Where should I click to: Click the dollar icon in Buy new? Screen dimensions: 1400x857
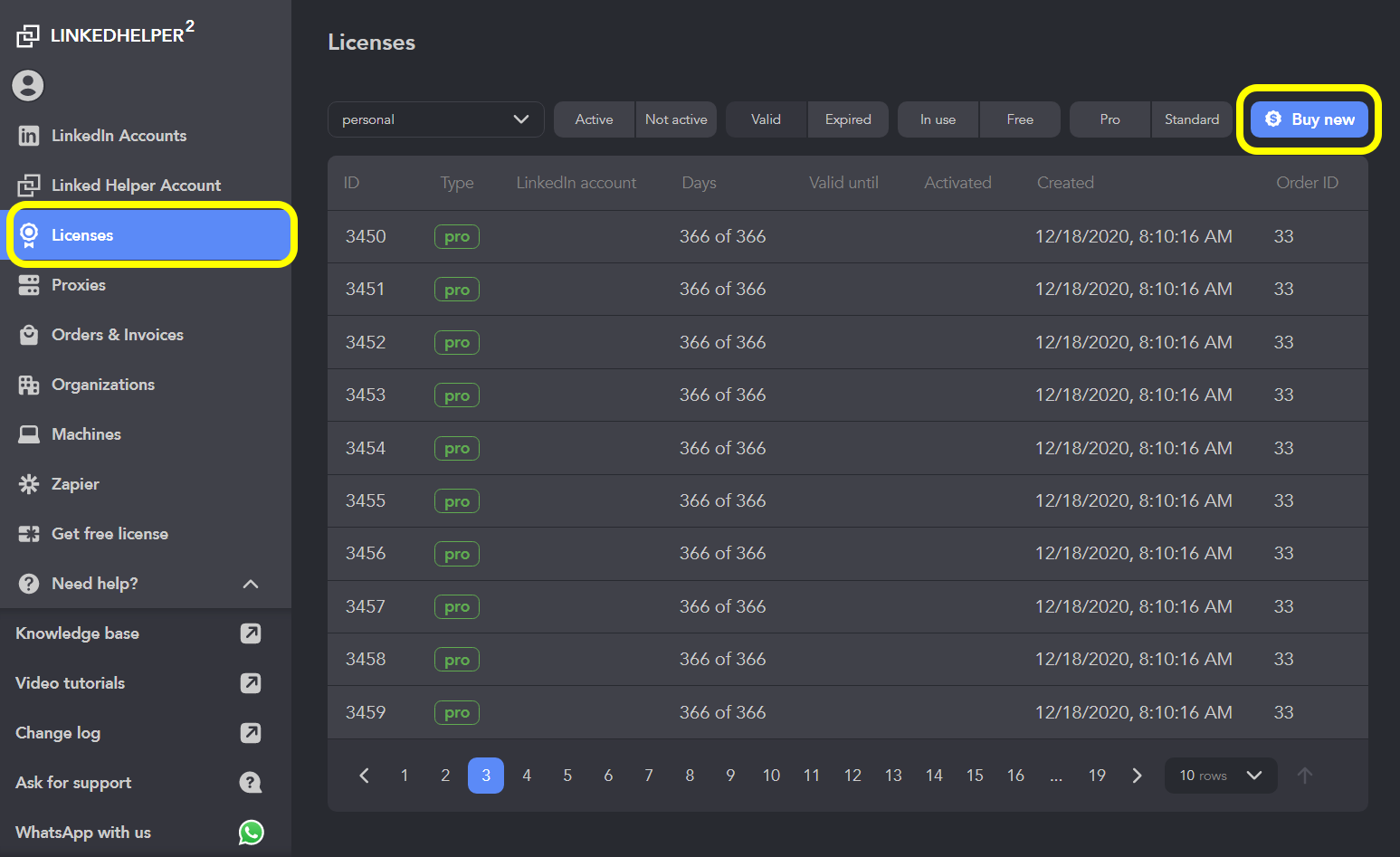coord(1273,119)
